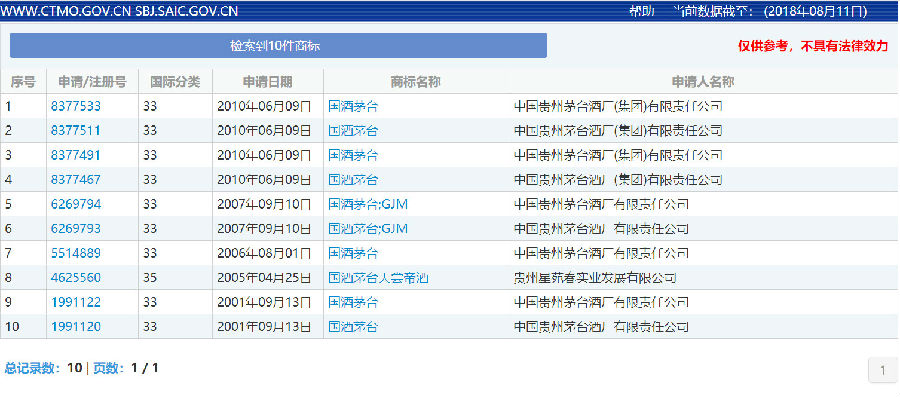Click the 国际分类 column header
The width and height of the screenshot is (900, 397).
175,82
